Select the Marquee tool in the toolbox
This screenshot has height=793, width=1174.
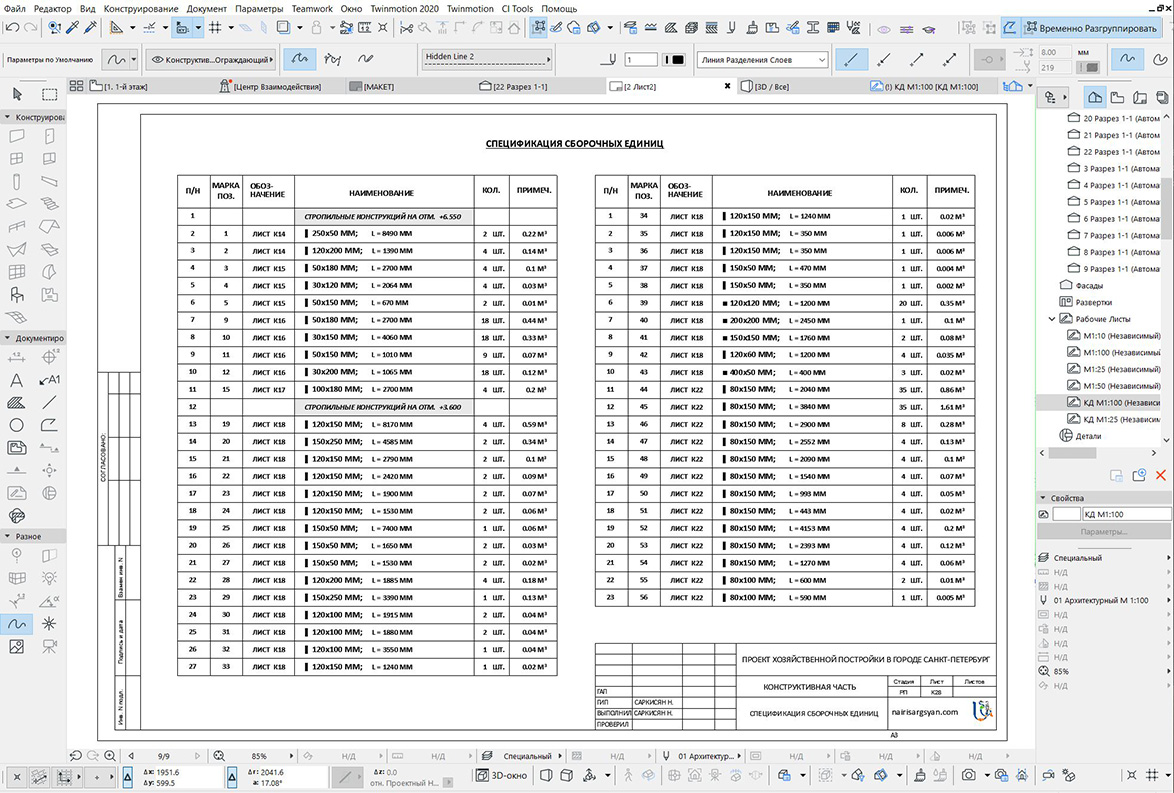49,94
